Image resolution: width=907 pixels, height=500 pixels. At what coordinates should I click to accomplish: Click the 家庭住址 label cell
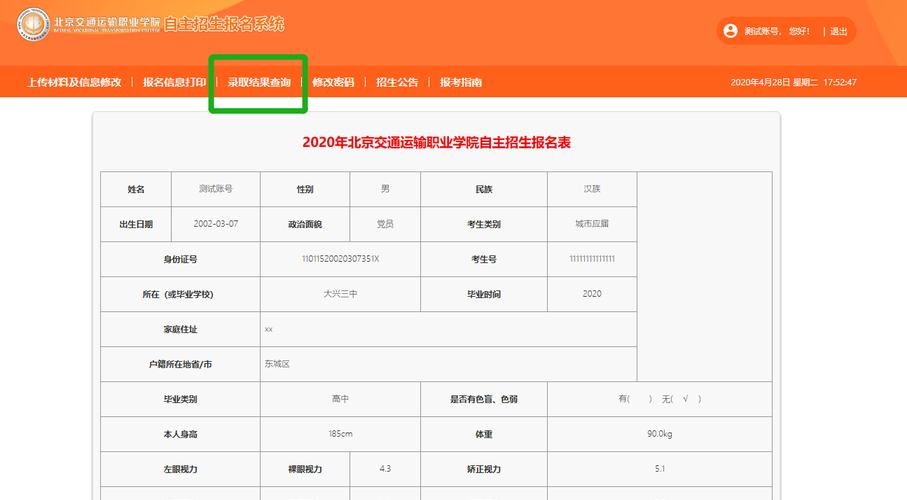[180, 329]
